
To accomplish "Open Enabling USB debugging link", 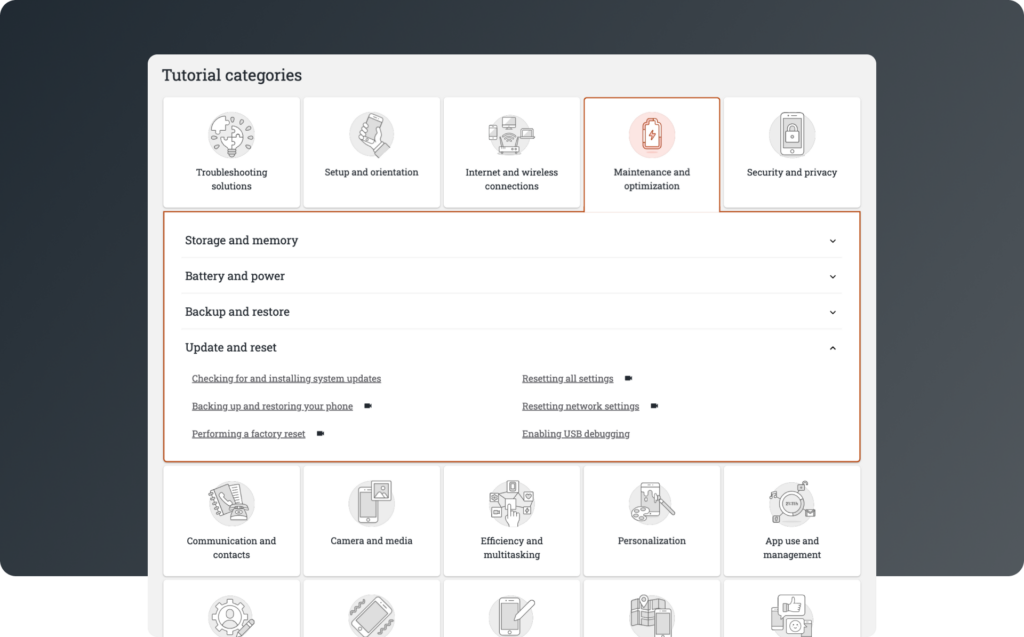I will [x=576, y=433].
